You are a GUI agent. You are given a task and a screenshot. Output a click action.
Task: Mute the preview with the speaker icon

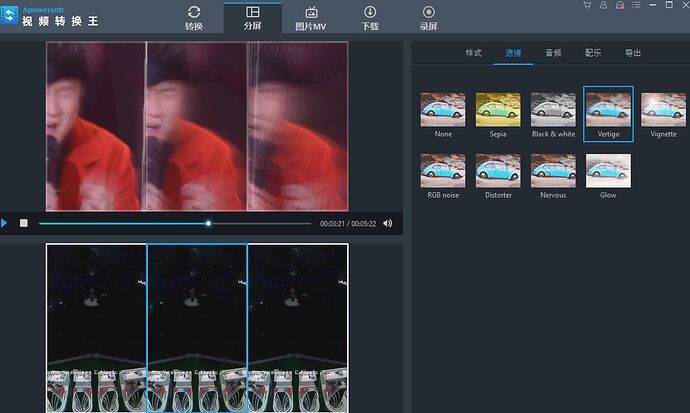tap(388, 223)
